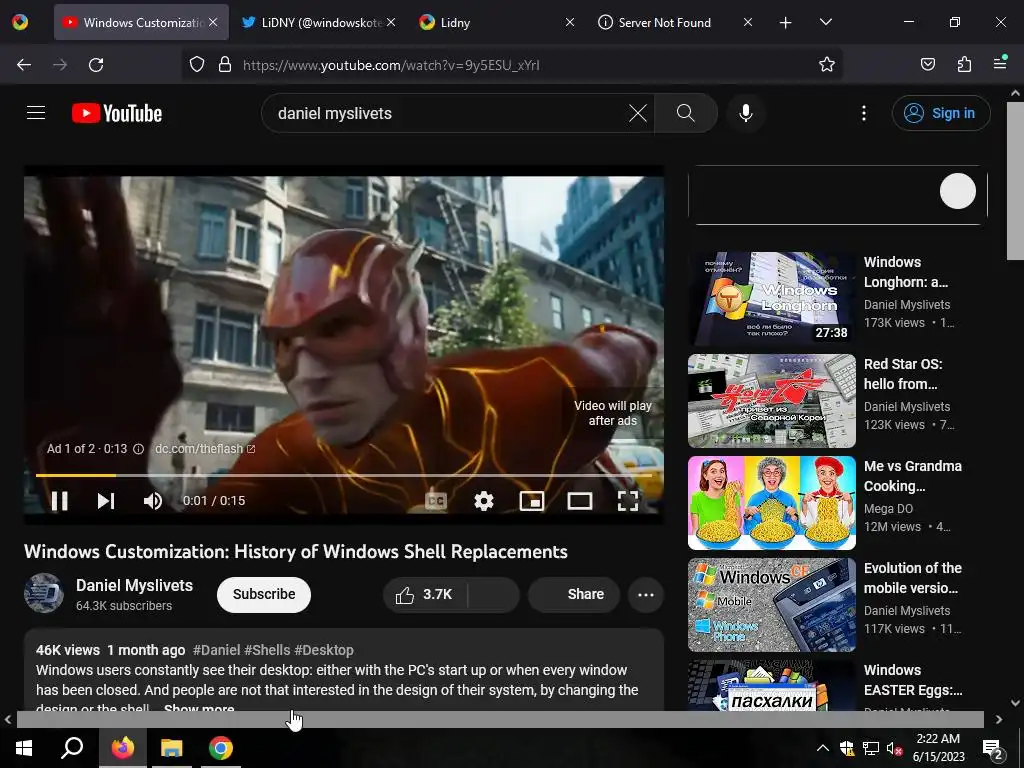The height and width of the screenshot is (768, 1024).
Task: Switch to miniplayer mode
Action: tap(532, 501)
